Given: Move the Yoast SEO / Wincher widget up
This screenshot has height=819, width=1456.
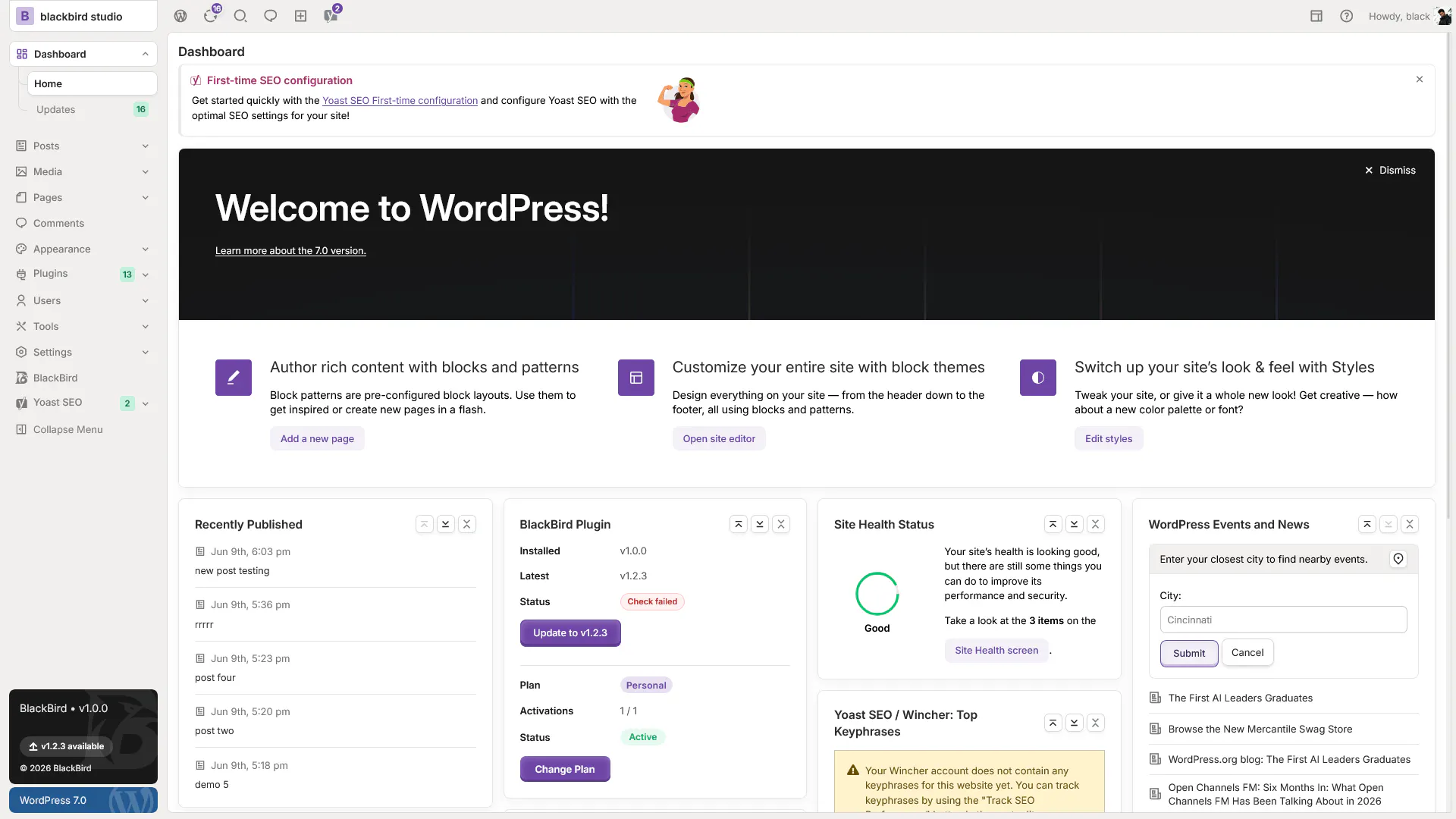Looking at the screenshot, I should point(1053,723).
